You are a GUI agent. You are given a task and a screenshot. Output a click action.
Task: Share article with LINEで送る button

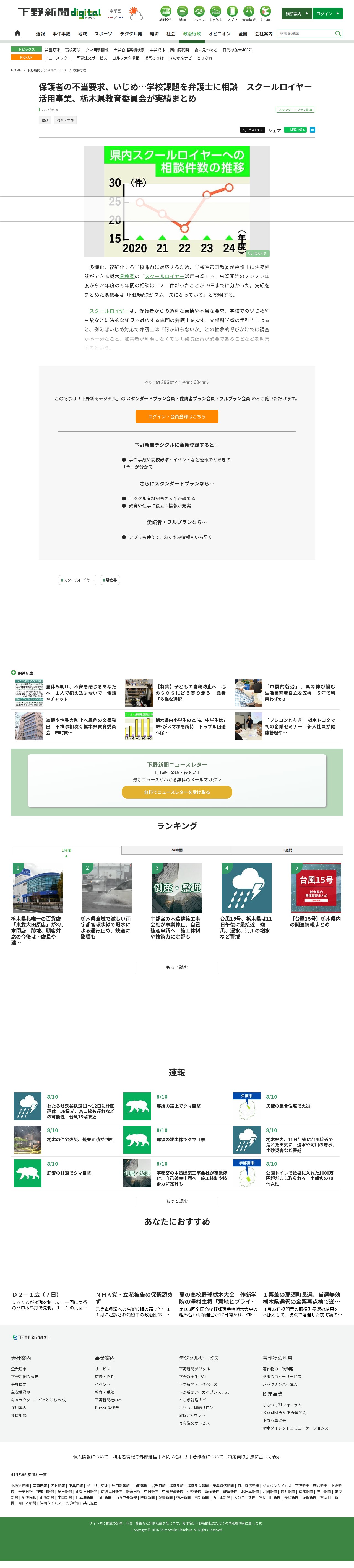point(295,130)
